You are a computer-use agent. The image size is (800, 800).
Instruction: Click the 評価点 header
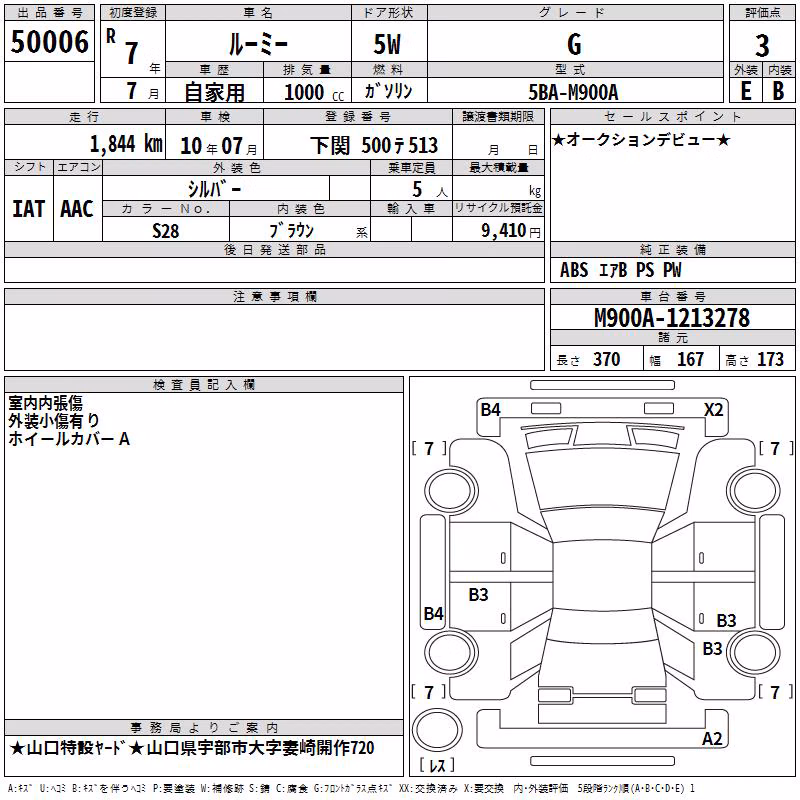click(x=762, y=13)
